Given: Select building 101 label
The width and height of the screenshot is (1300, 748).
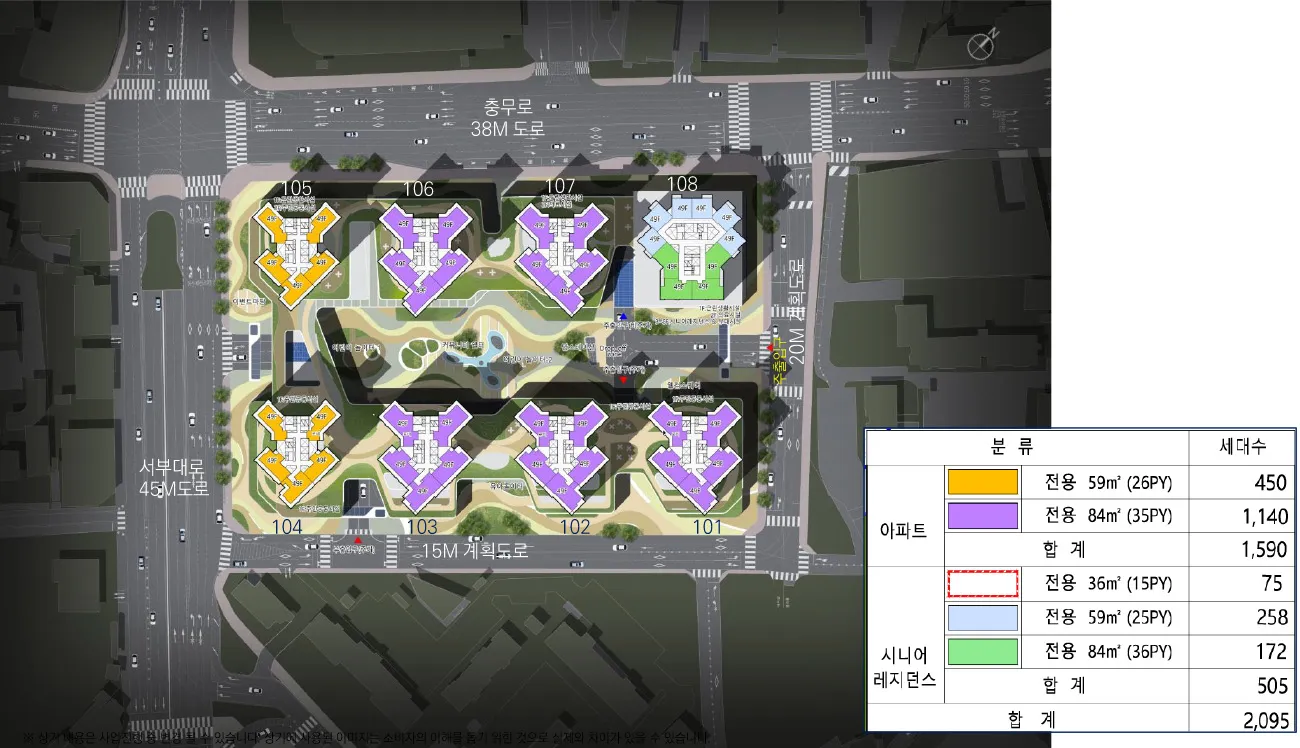Looking at the screenshot, I should click(x=705, y=525).
